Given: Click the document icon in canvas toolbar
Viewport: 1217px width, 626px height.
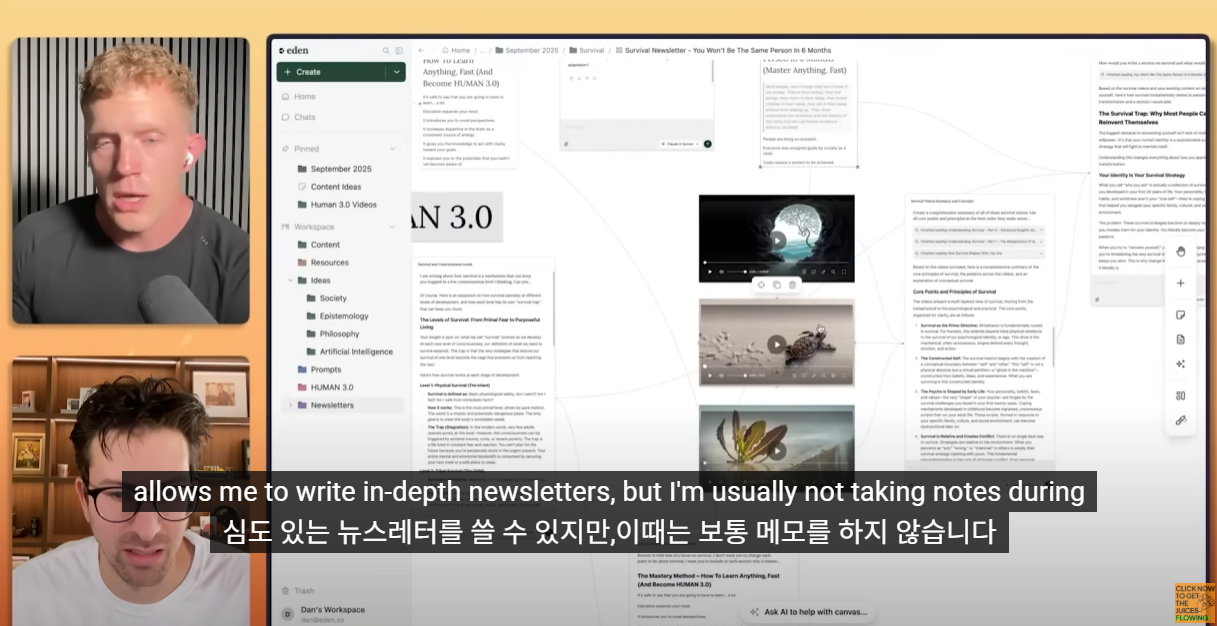Looking at the screenshot, I should 1180,340.
